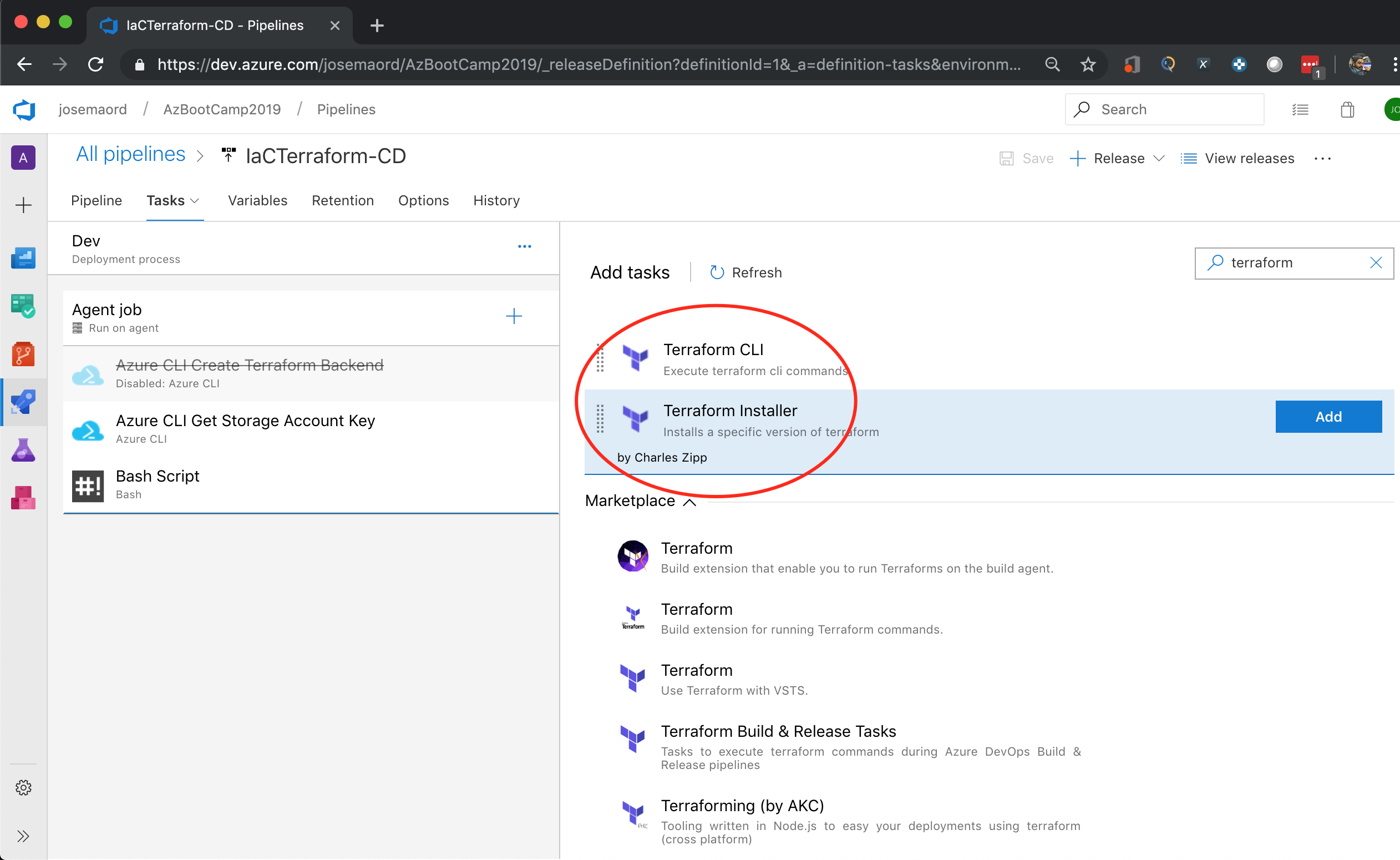This screenshot has width=1400, height=860.
Task: Click Azure DevOps logo in header
Action: (24, 110)
